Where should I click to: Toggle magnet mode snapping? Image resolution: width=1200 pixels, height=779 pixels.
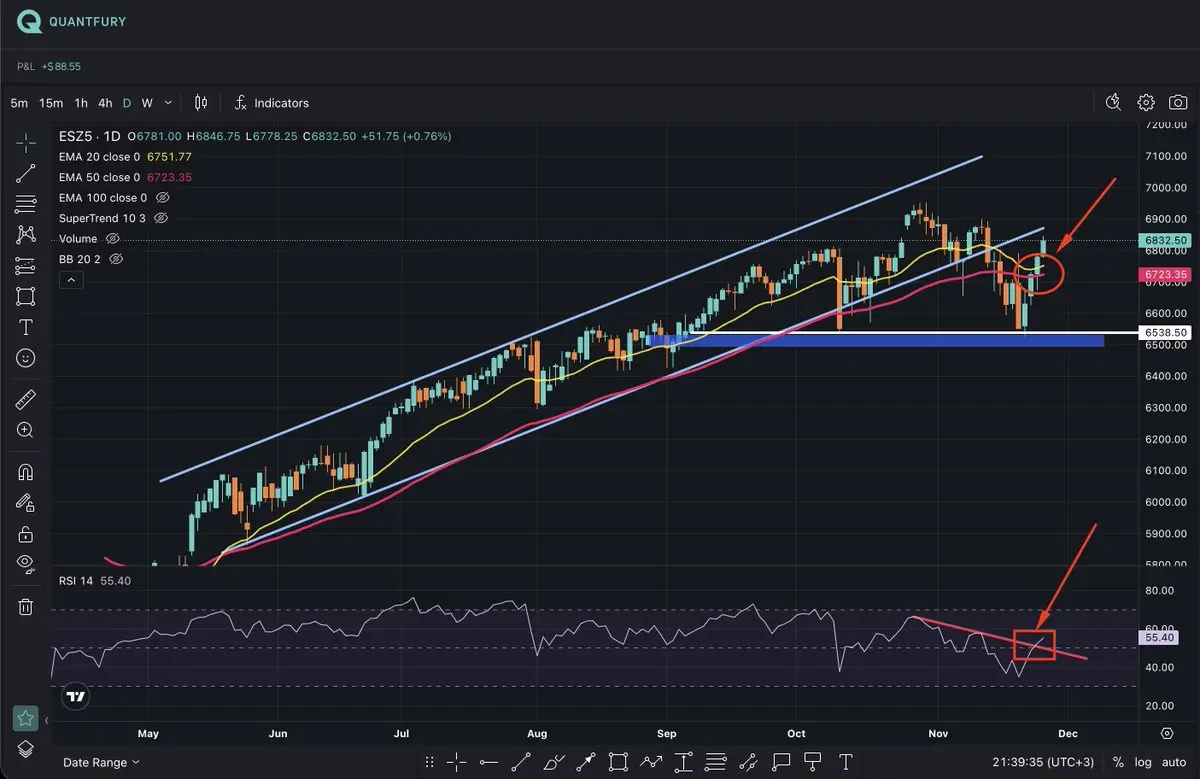(26, 472)
